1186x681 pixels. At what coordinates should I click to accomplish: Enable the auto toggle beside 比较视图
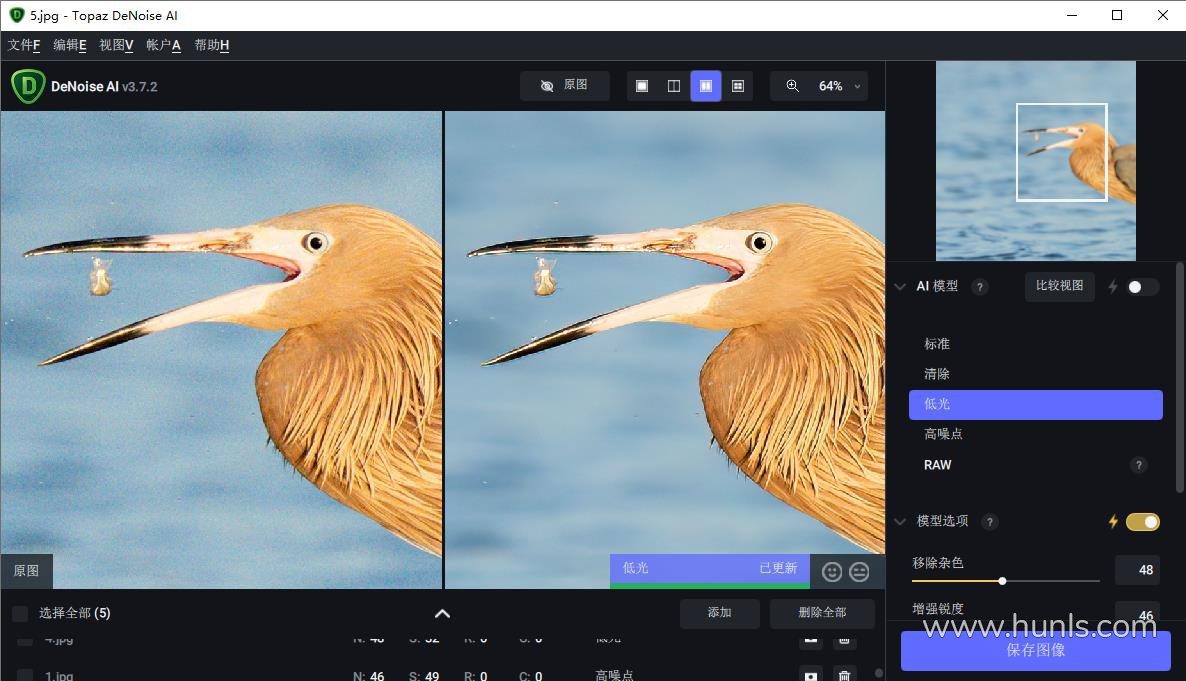point(1142,287)
